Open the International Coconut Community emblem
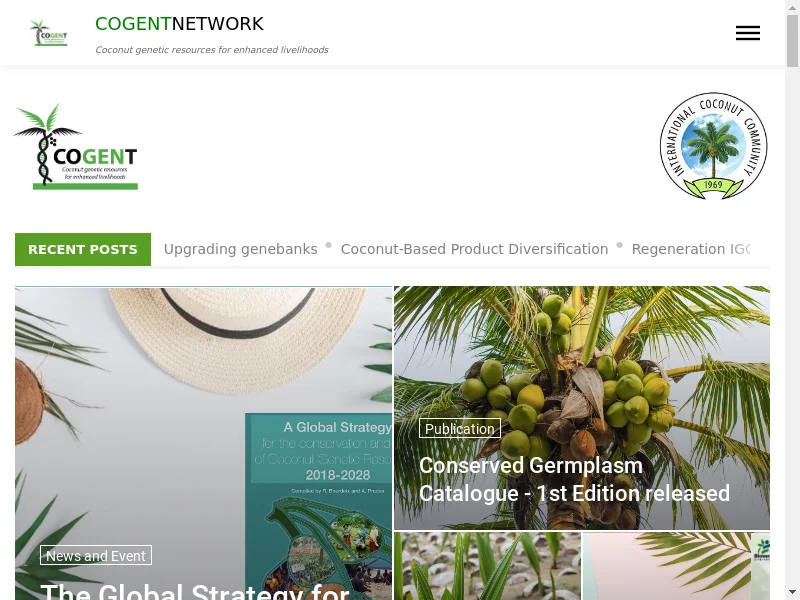800x600 pixels. pyautogui.click(x=713, y=146)
